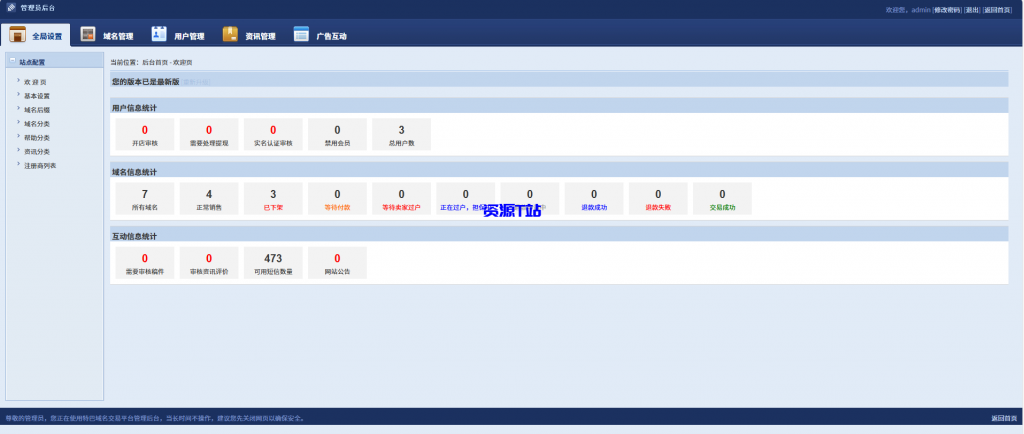
Task: Open the 已下架 domain statistic tile
Action: pos(273,199)
